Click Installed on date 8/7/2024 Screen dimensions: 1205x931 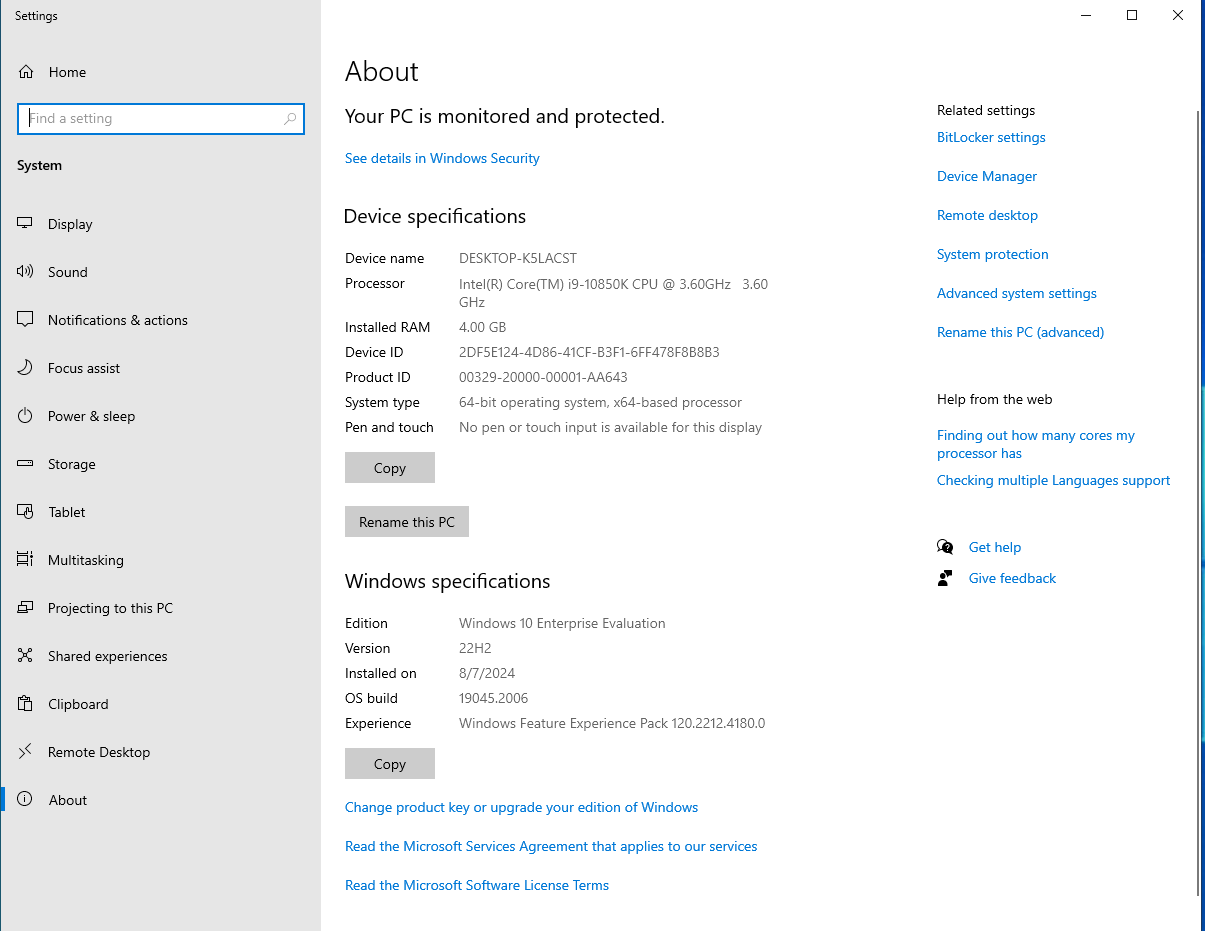[x=487, y=673]
